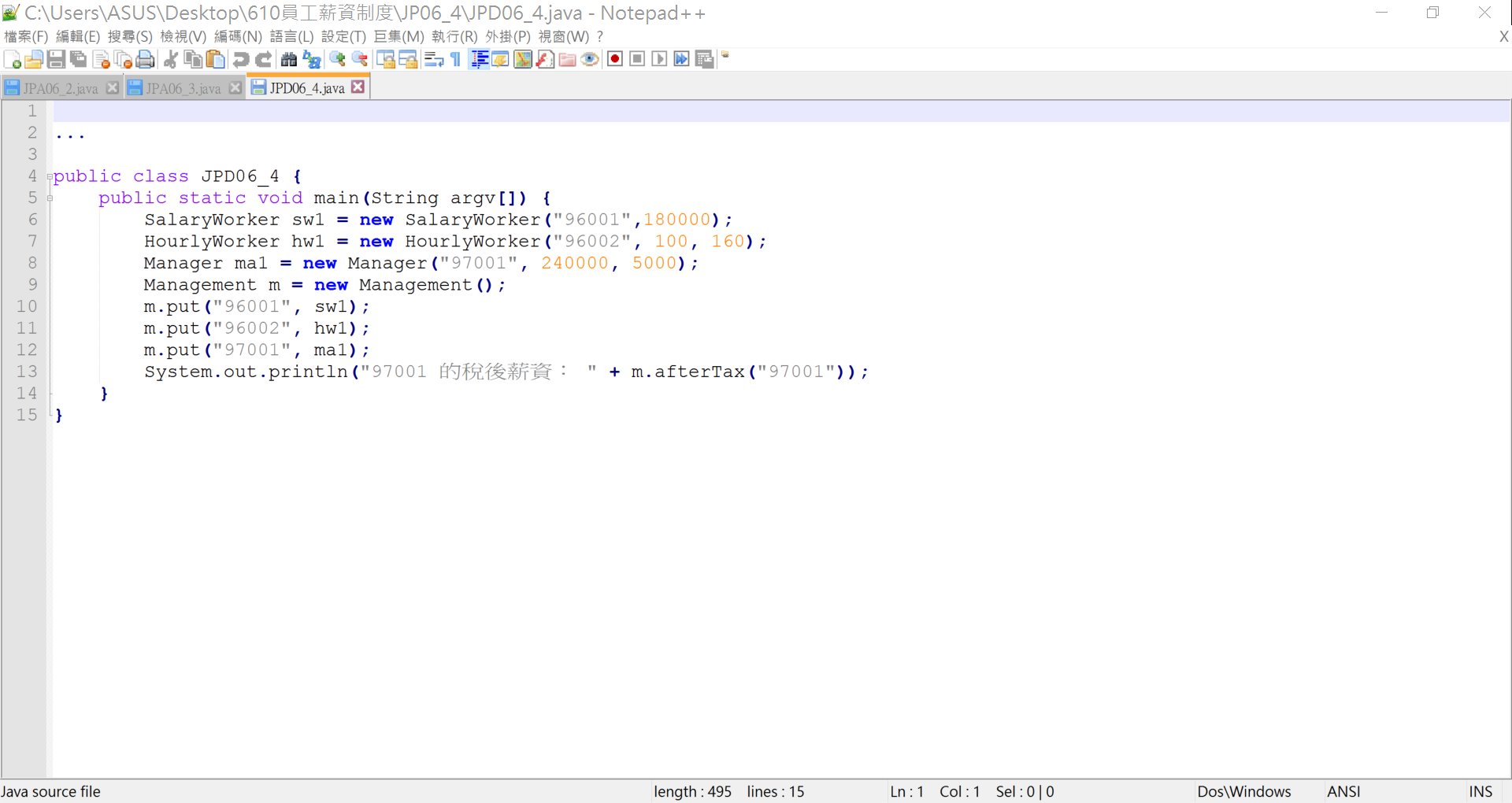Open Find with binoculars icon
This screenshot has height=803, width=1512.
pyautogui.click(x=289, y=60)
